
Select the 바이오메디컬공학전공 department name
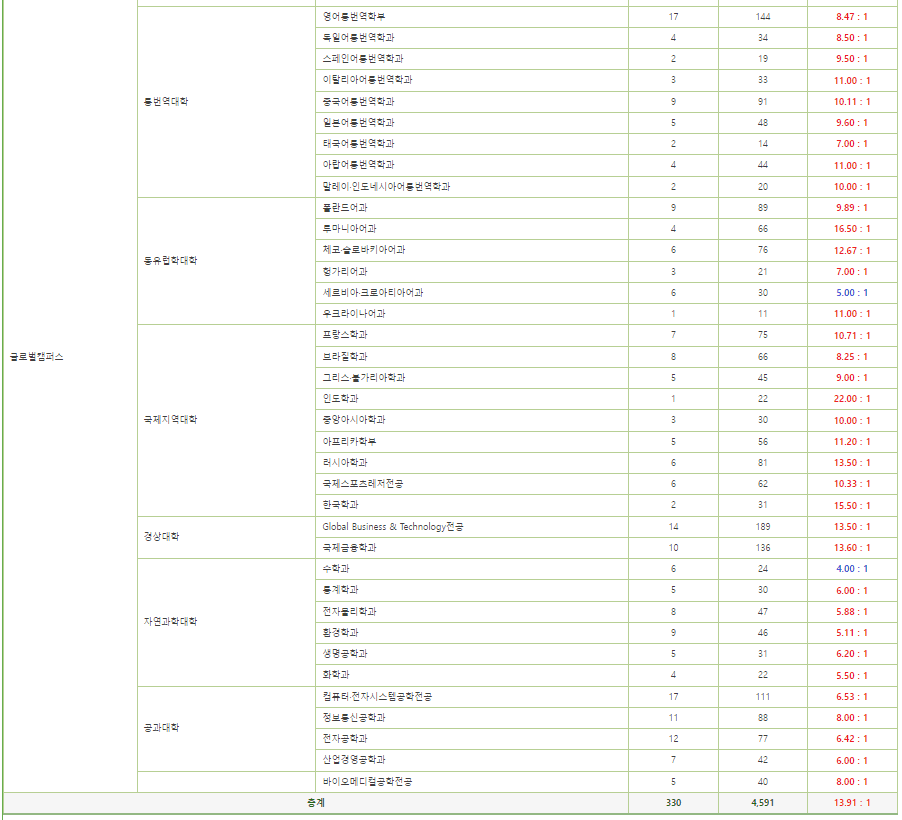tap(367, 782)
